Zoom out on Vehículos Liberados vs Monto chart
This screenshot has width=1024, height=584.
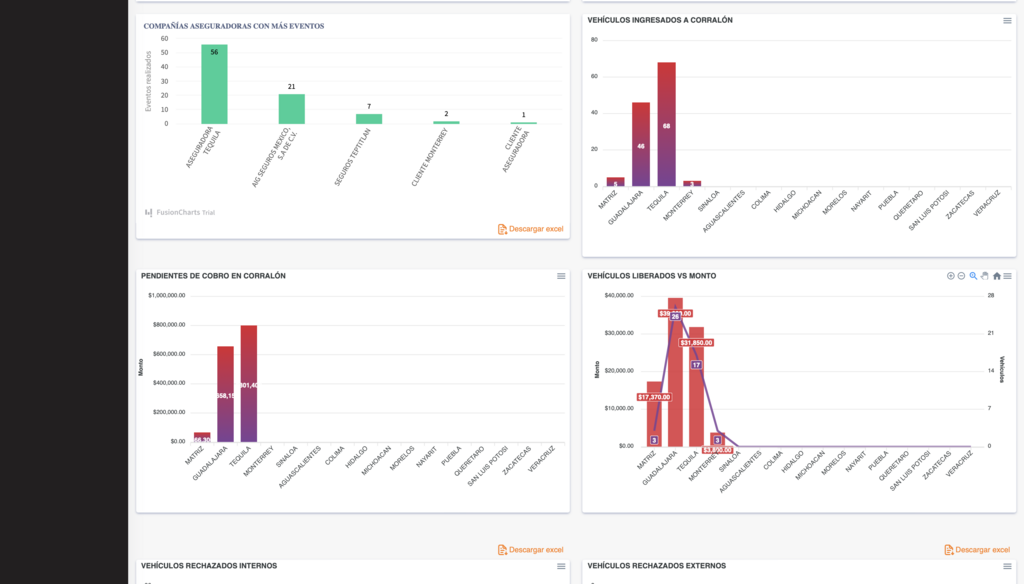[962, 276]
